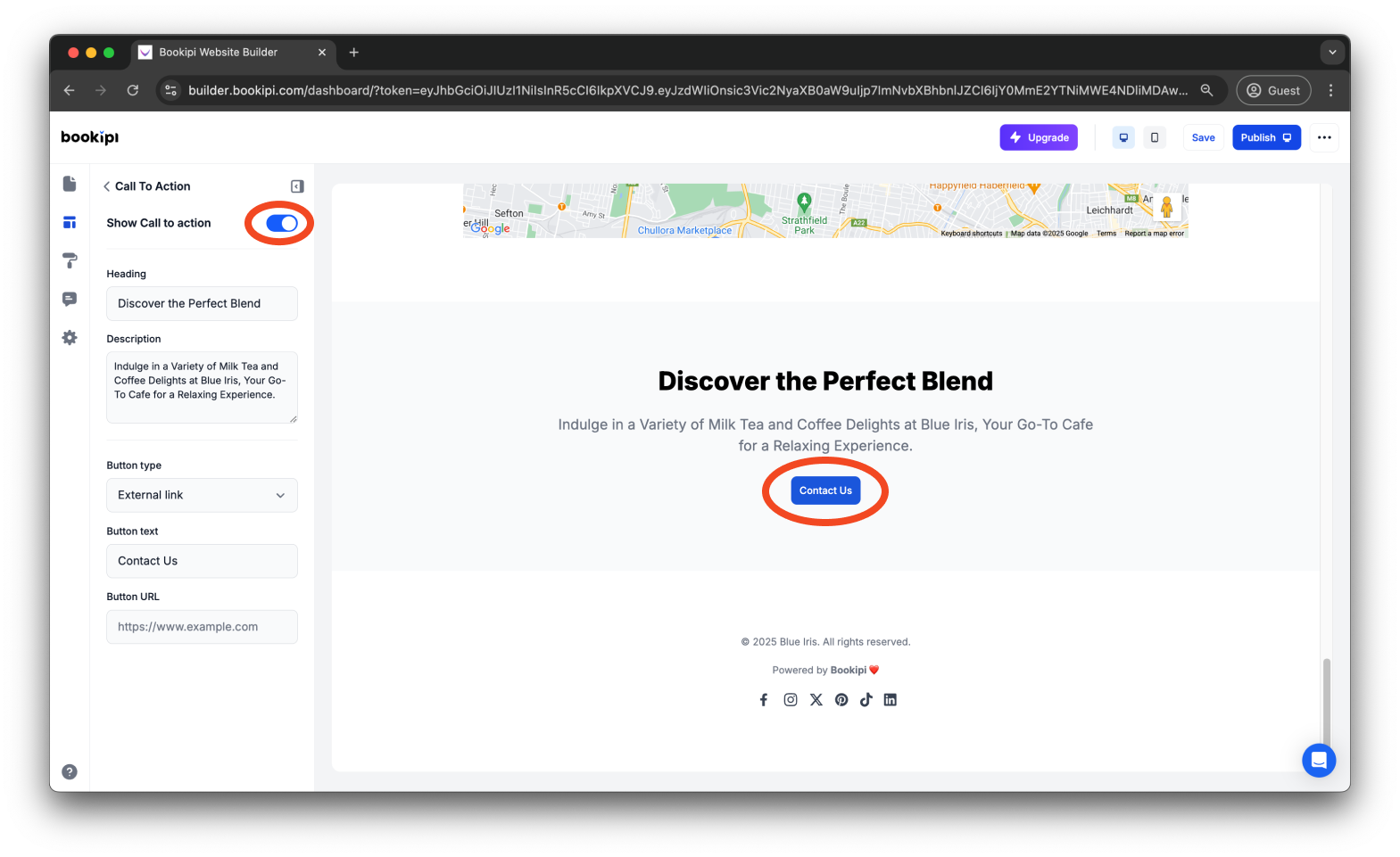1400x857 pixels.
Task: Open the Button type dropdown
Action: coord(202,495)
